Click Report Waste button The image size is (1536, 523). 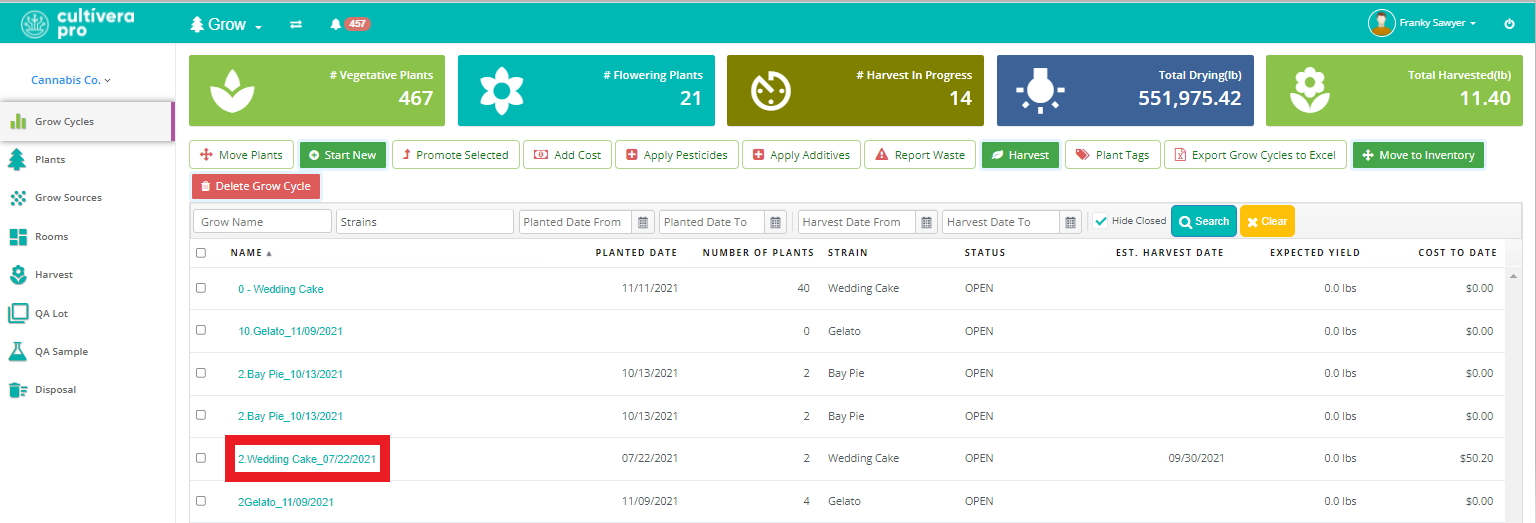click(x=920, y=155)
